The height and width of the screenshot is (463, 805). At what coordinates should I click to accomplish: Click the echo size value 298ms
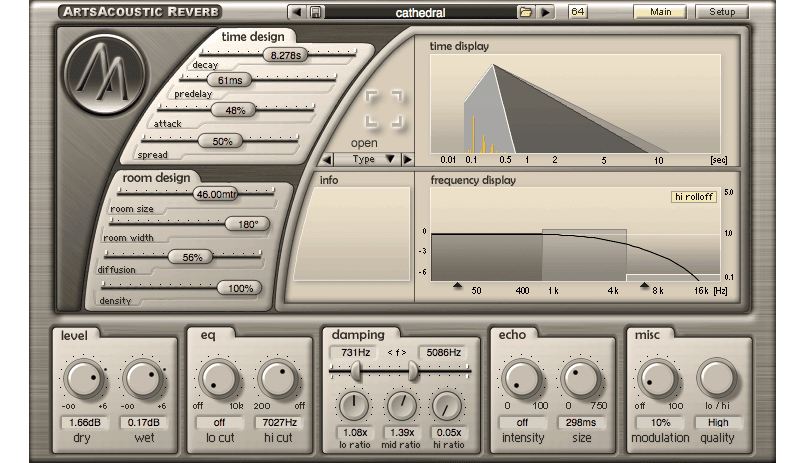[x=581, y=422]
